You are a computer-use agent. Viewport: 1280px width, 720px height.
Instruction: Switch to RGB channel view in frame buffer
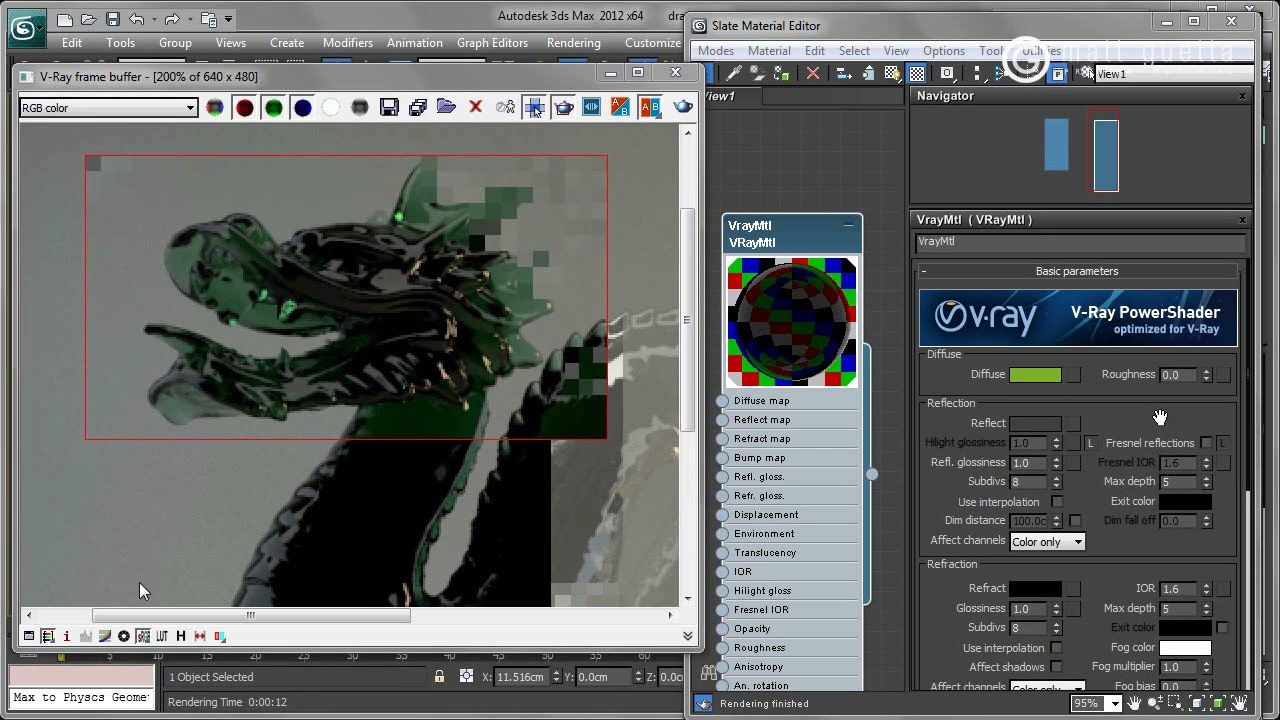(215, 108)
